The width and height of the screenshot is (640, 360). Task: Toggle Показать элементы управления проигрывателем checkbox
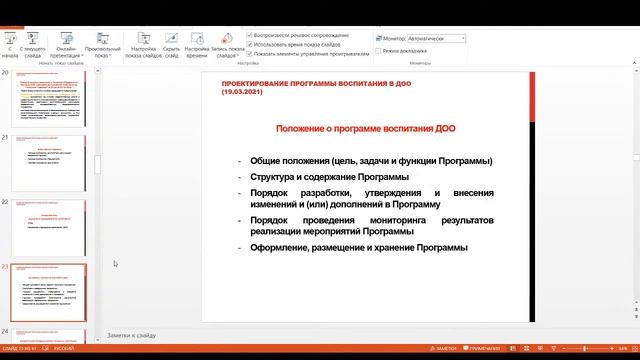[249, 53]
